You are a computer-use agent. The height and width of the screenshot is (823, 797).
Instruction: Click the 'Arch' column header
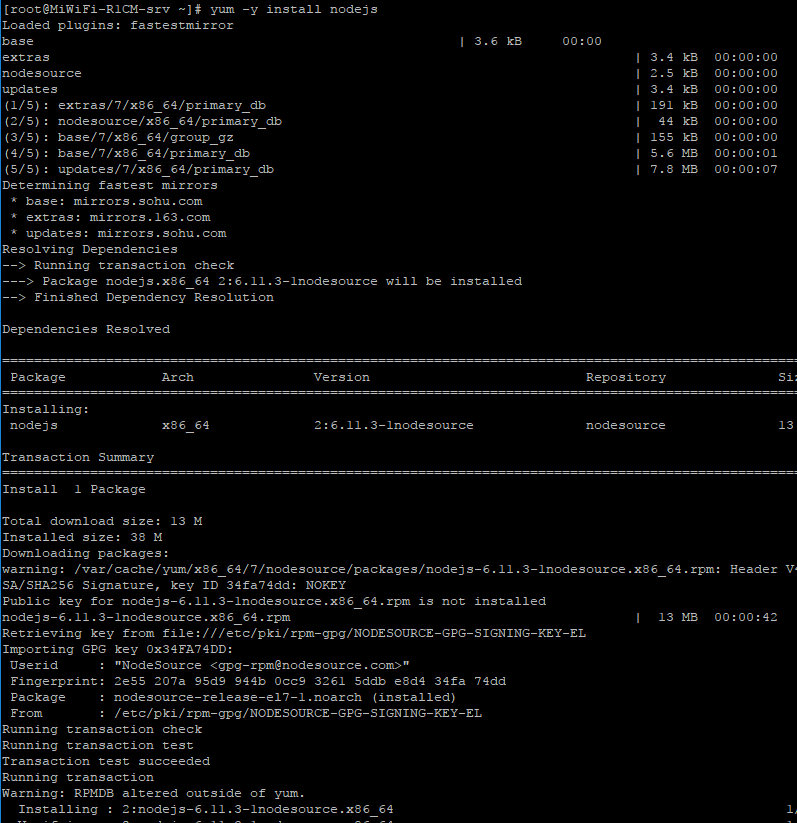click(x=178, y=377)
